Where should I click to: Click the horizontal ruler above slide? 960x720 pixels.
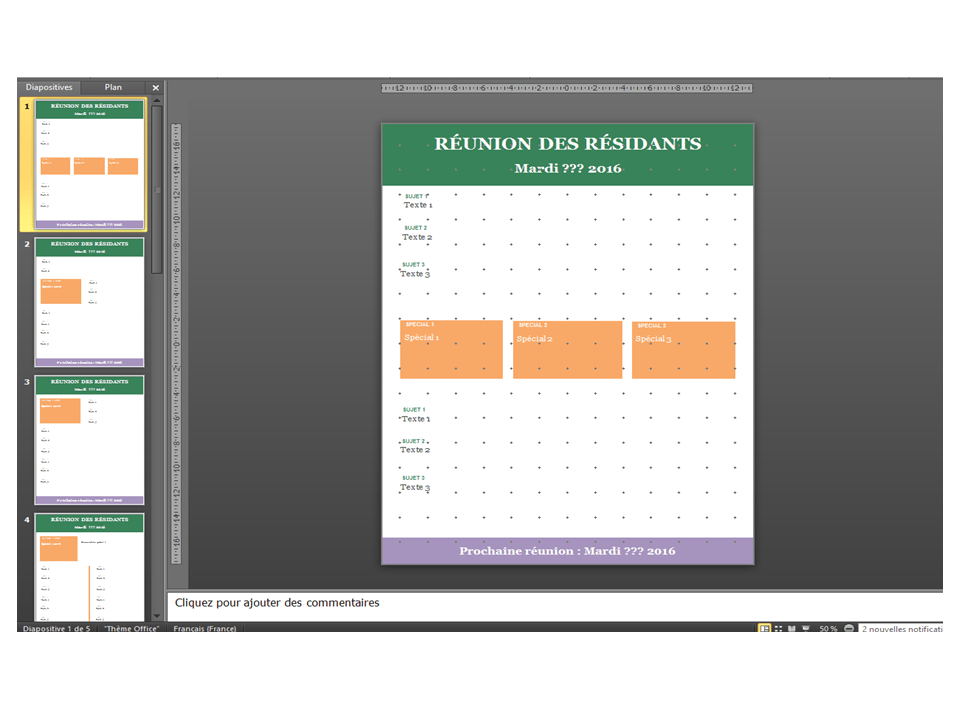pyautogui.click(x=567, y=88)
